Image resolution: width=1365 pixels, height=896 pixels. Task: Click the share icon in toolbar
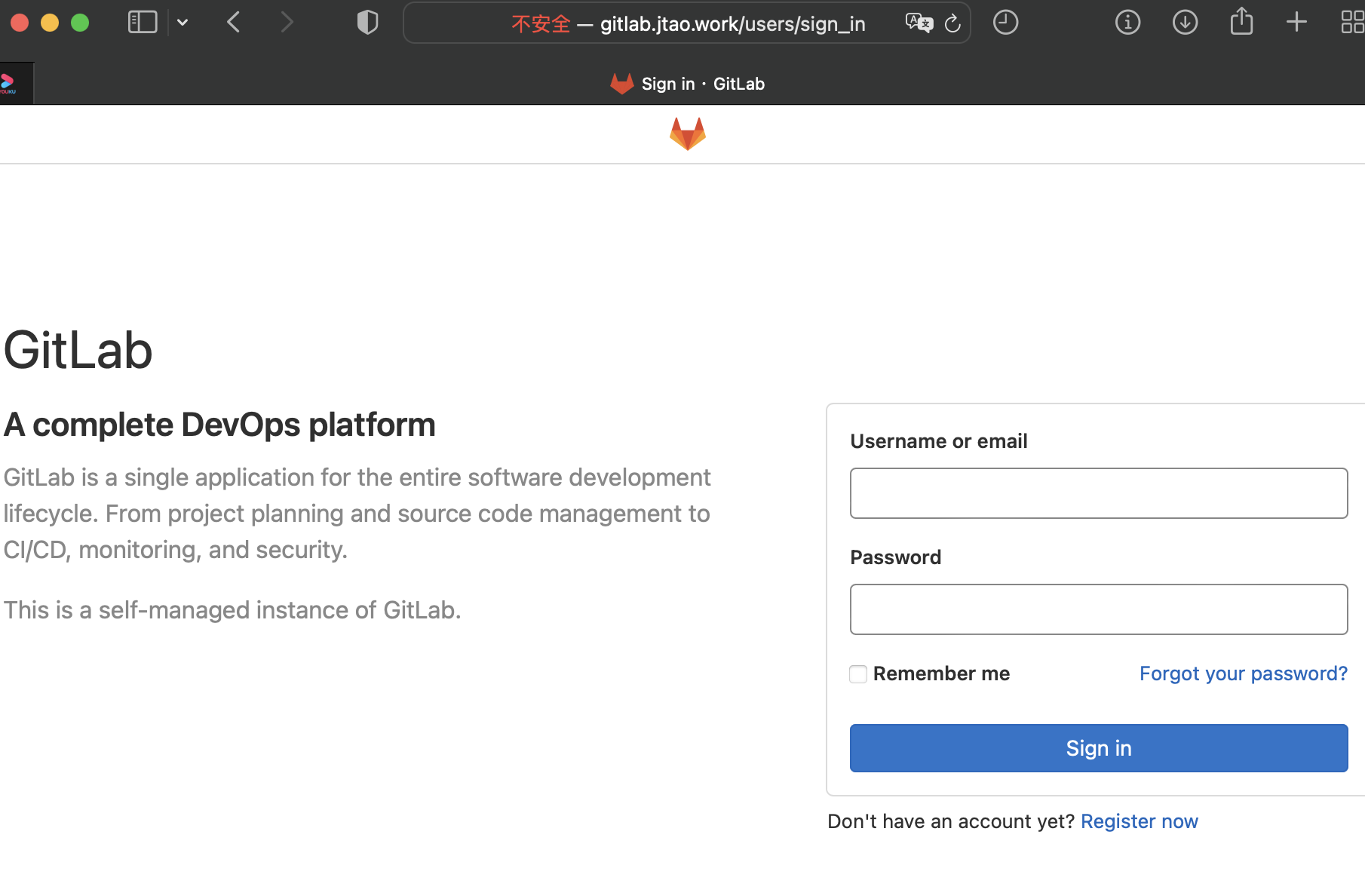pyautogui.click(x=1241, y=22)
